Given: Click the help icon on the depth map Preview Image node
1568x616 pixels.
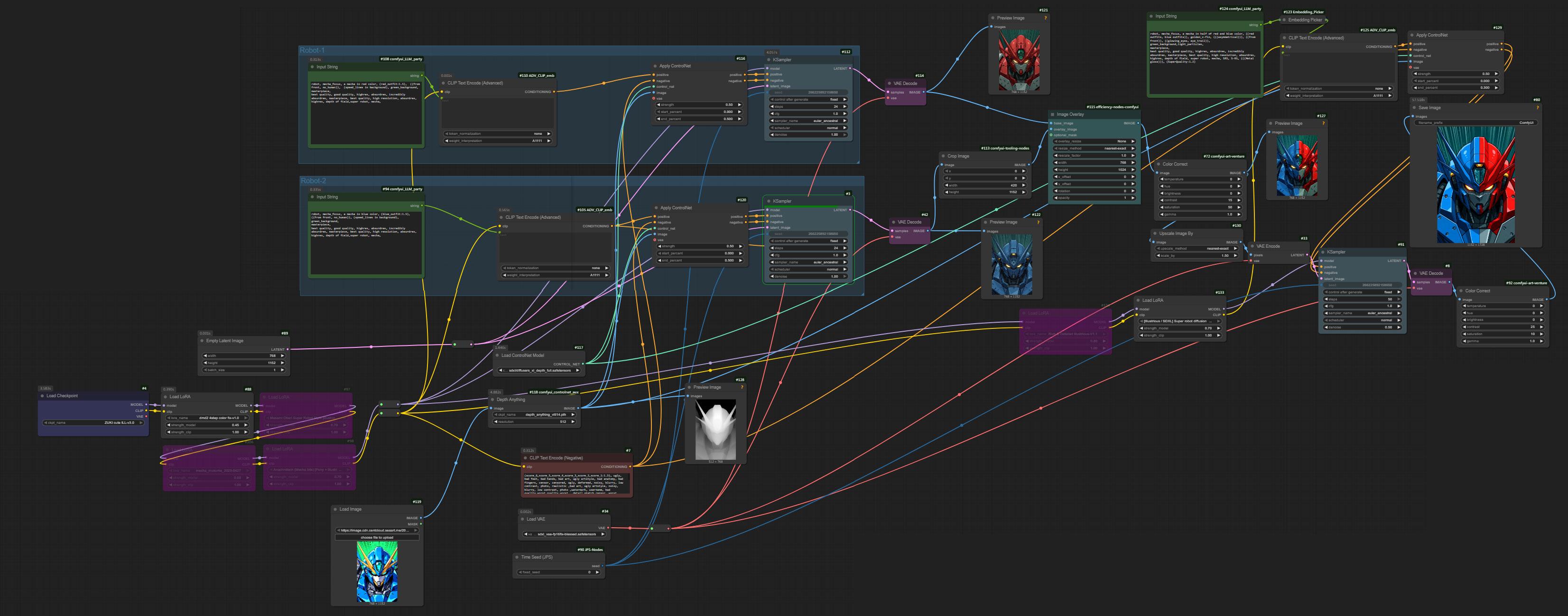Looking at the screenshot, I should (x=742, y=387).
